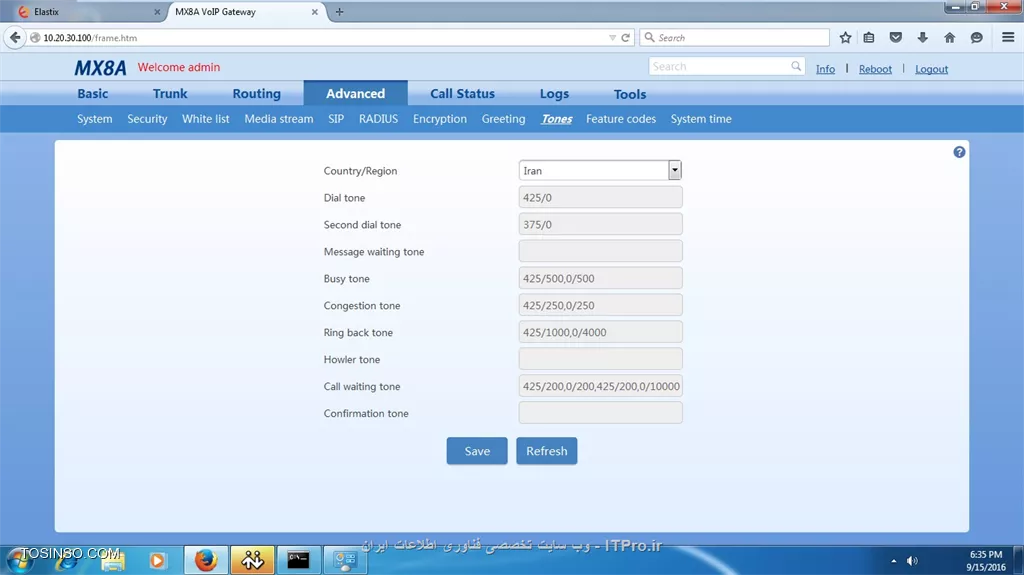Open the Logs menu tab
Viewport: 1024px width, 575px height.
[x=554, y=93]
